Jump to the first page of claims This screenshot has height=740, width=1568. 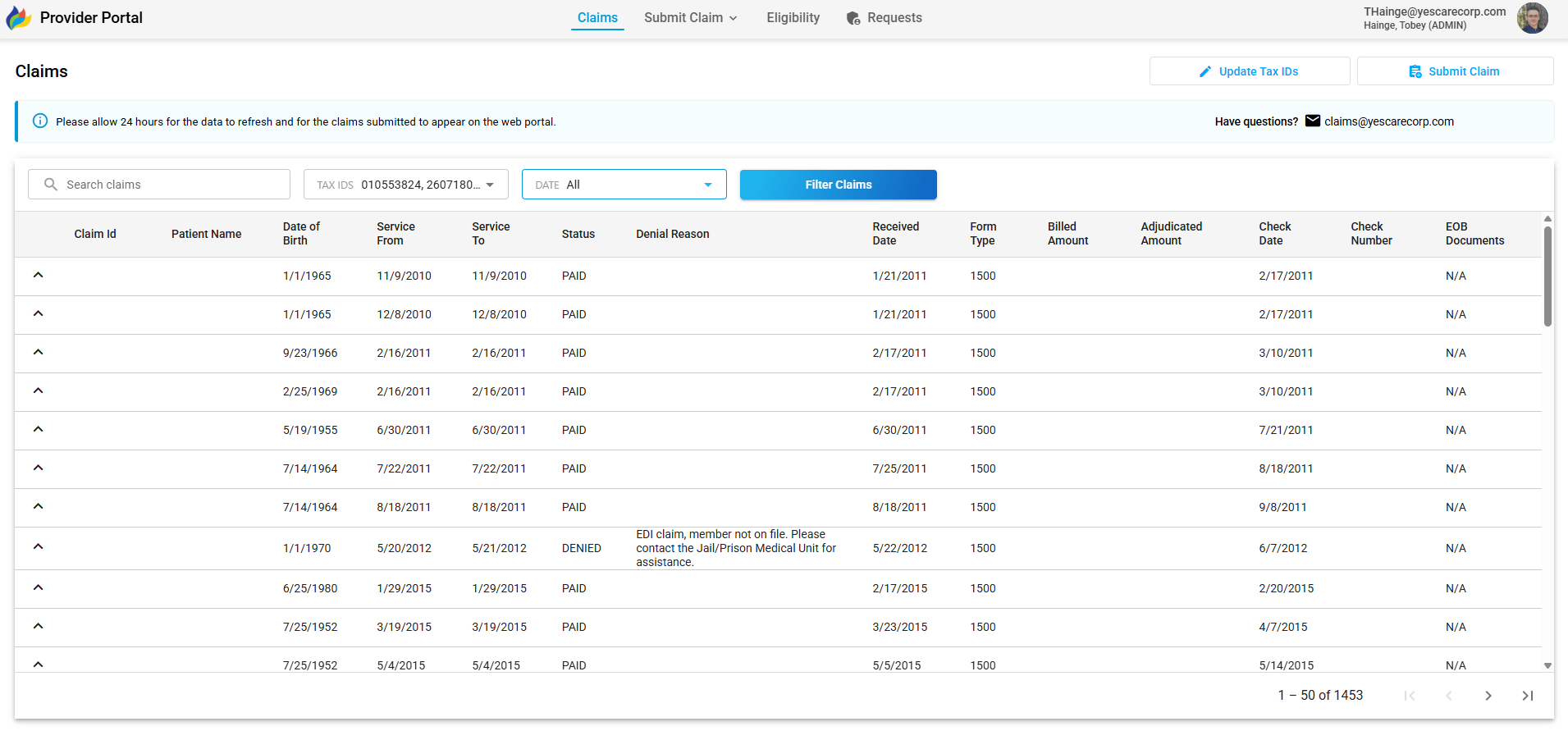1410,696
